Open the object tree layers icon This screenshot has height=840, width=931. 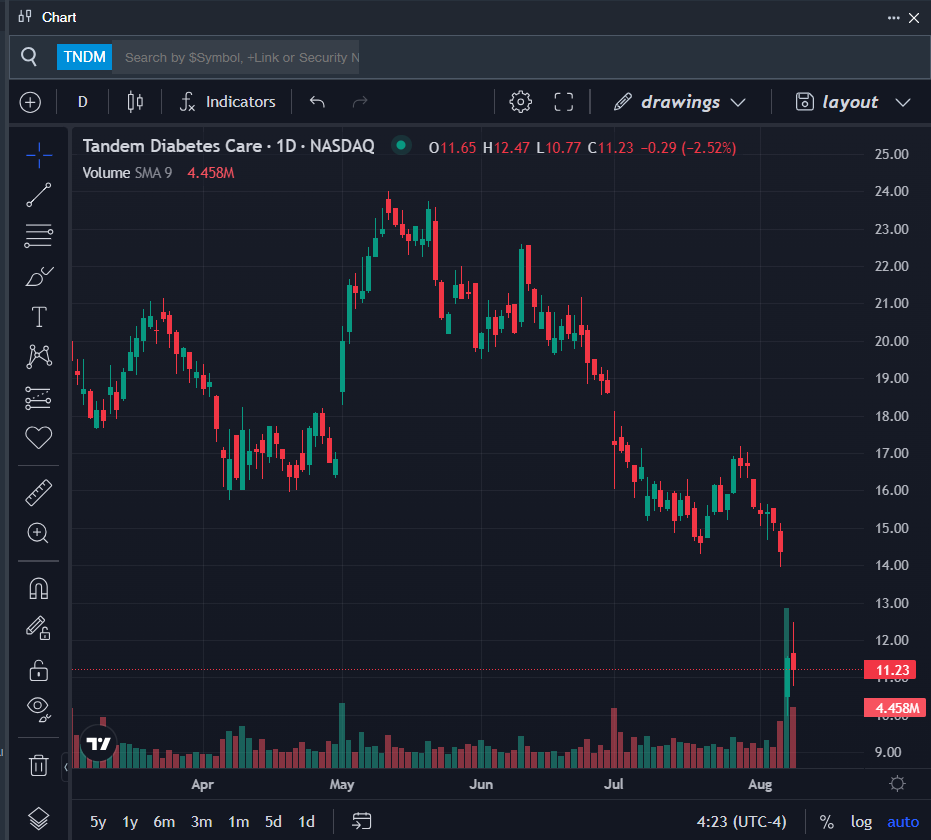point(39,819)
